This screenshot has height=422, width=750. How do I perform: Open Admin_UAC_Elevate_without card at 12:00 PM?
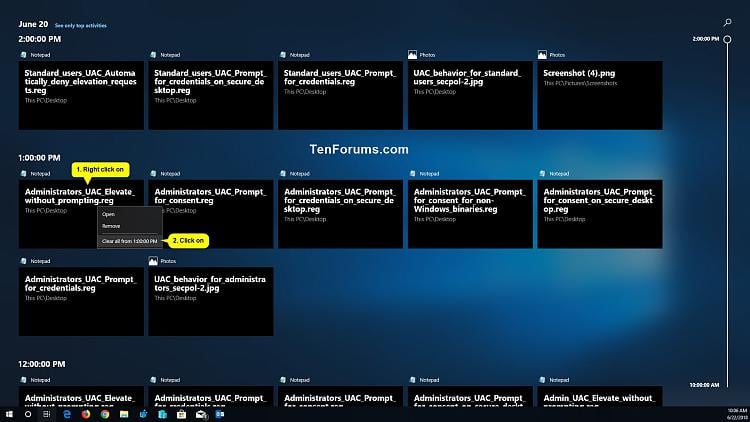600,397
